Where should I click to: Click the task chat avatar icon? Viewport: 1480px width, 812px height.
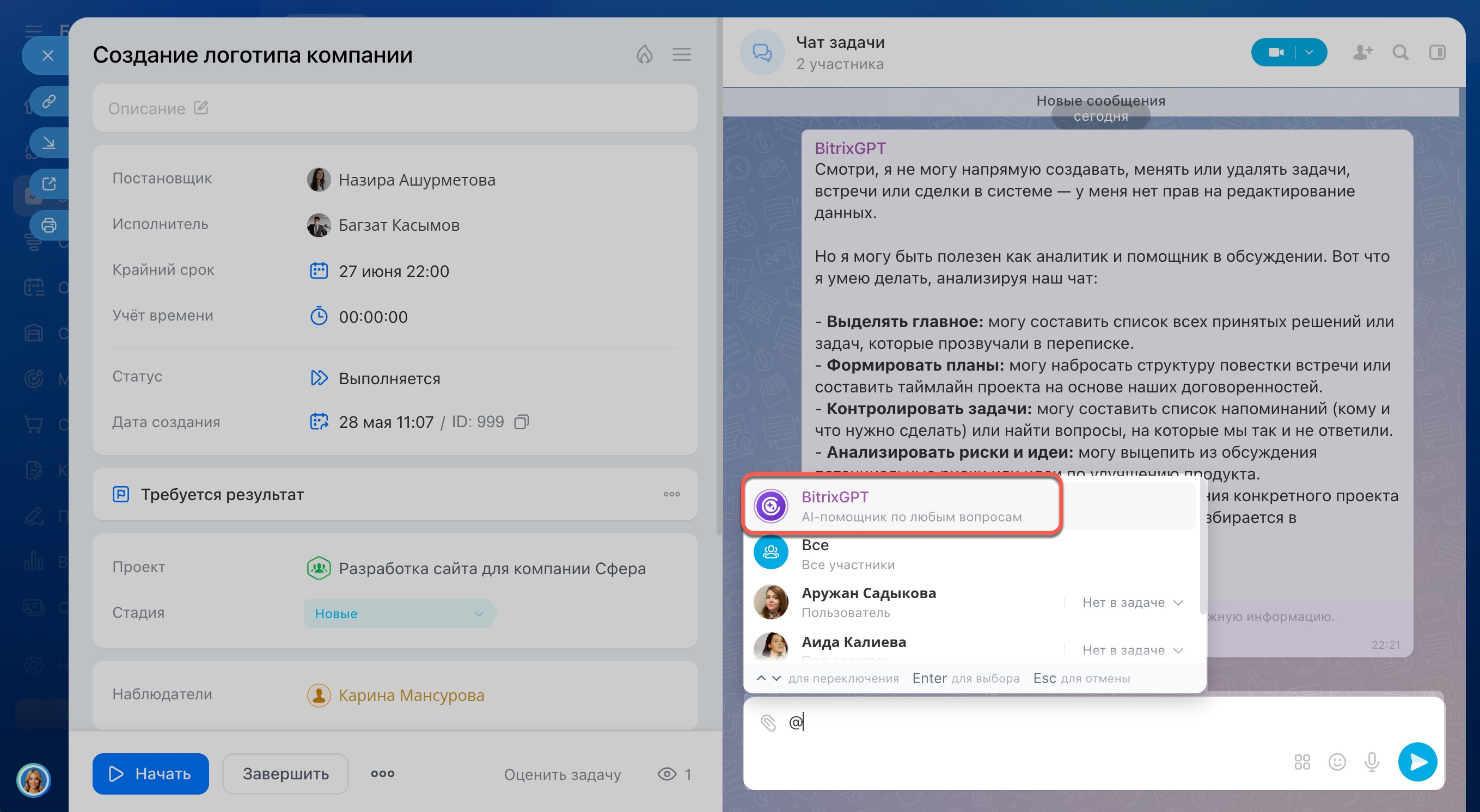762,53
